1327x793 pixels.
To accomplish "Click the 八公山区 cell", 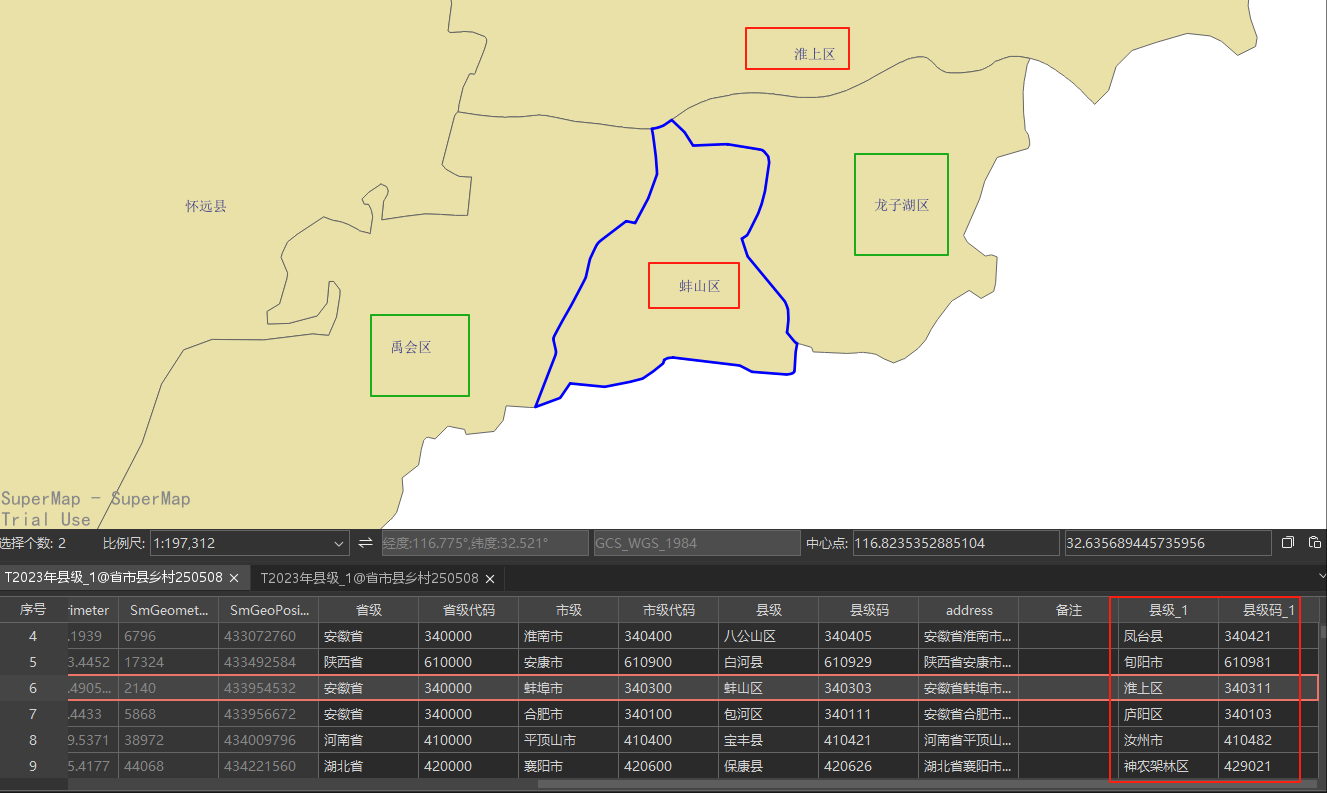I will pos(768,636).
